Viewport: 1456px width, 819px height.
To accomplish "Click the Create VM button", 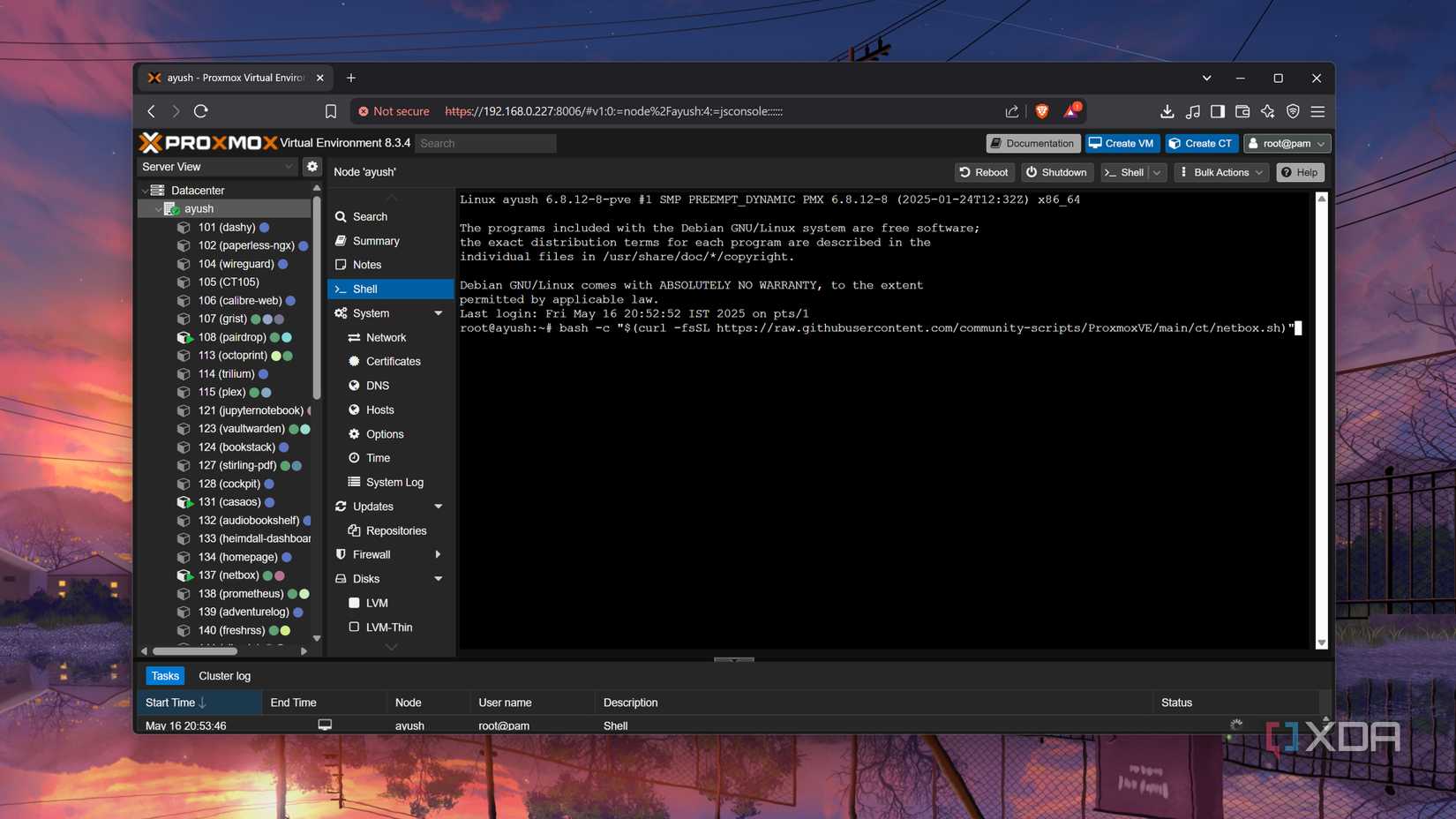I will tap(1122, 143).
